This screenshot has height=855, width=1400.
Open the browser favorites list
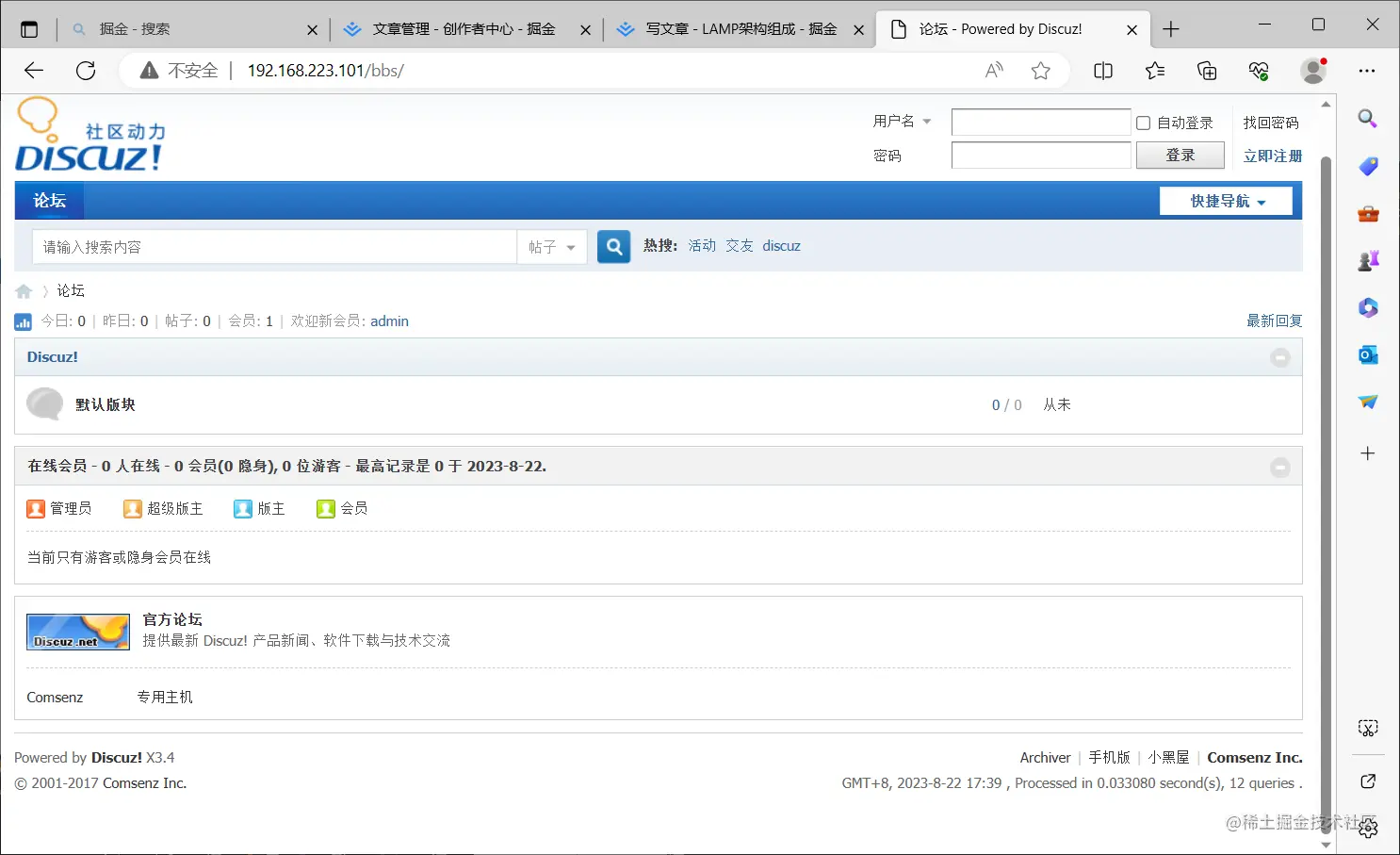click(1155, 71)
